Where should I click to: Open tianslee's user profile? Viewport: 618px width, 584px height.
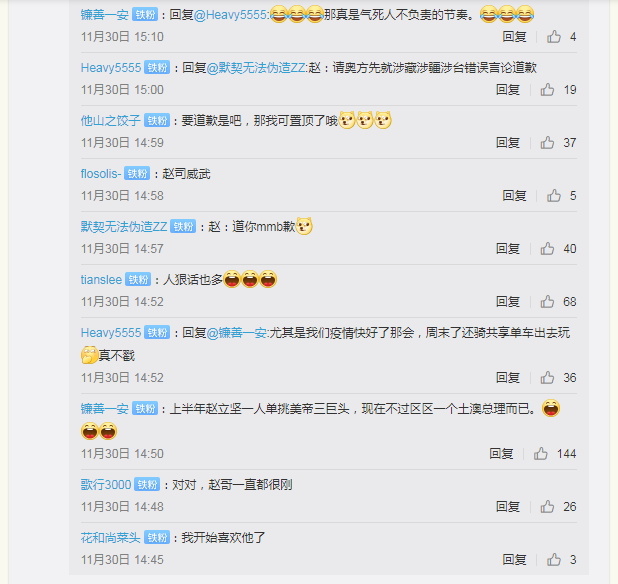(x=101, y=279)
